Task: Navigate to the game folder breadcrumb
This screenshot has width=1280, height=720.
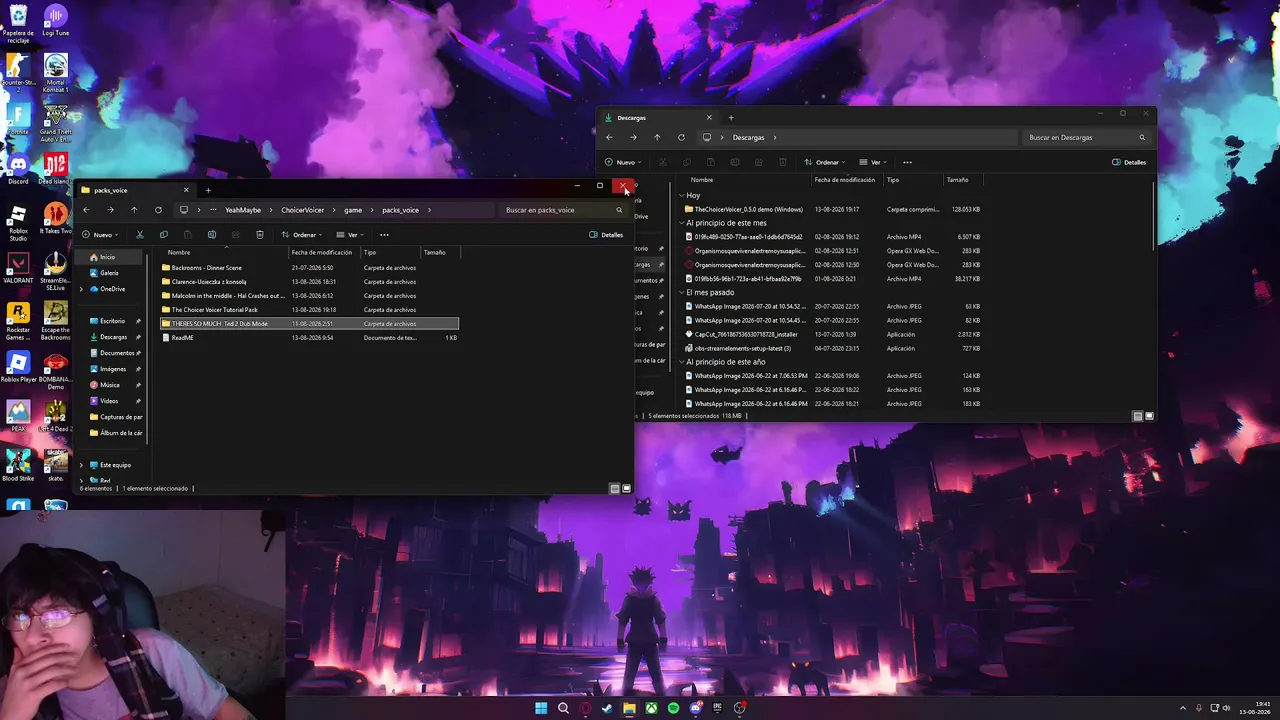Action: click(x=353, y=210)
